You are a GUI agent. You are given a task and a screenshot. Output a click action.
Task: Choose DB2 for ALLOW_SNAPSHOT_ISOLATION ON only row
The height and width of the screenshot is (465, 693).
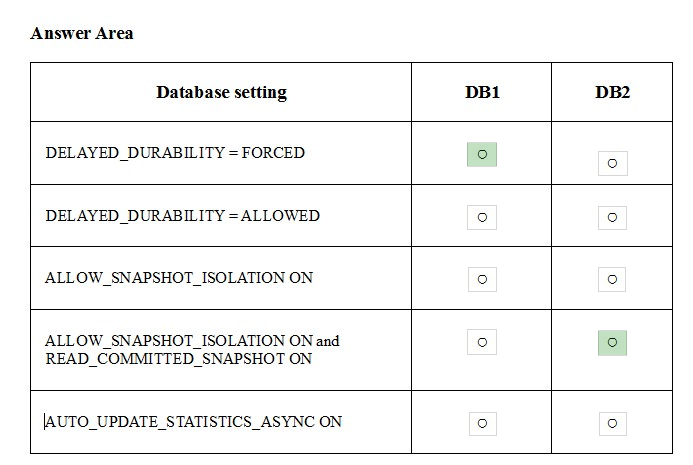point(612,279)
